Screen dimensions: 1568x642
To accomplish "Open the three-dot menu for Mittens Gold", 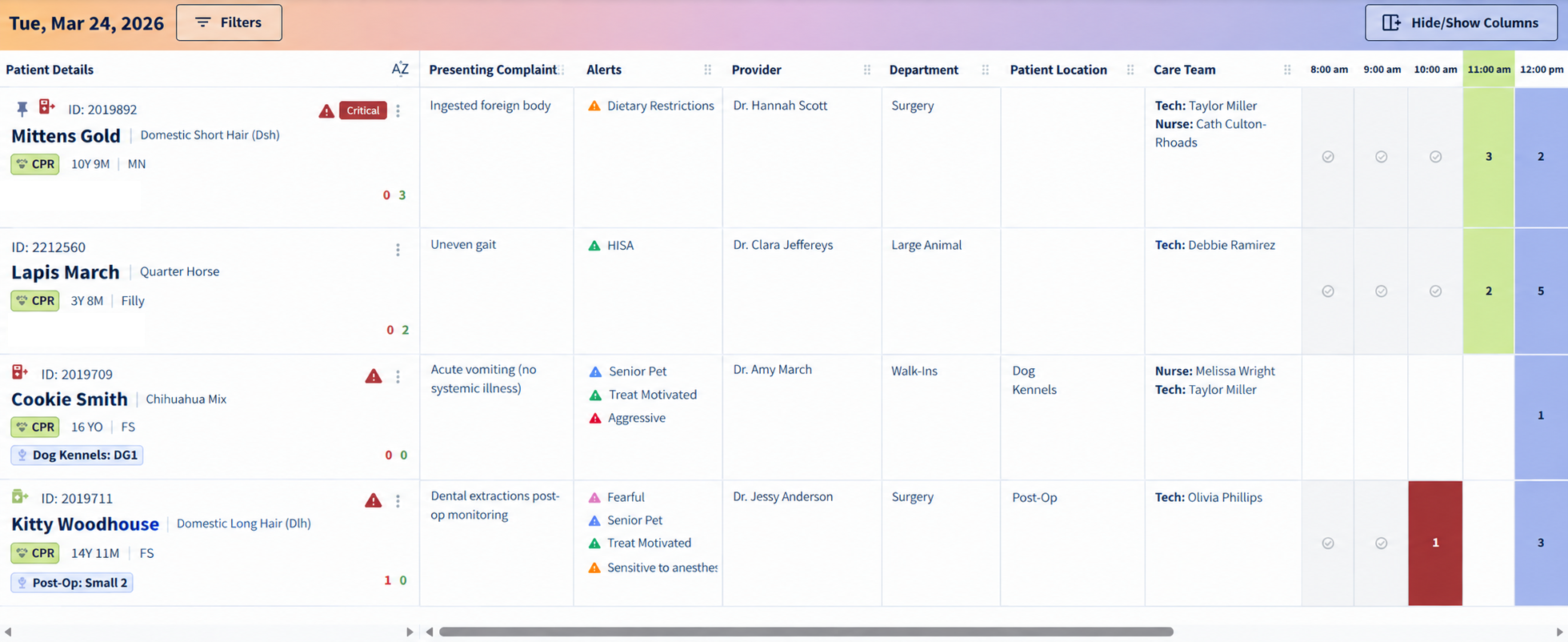I will (x=398, y=111).
